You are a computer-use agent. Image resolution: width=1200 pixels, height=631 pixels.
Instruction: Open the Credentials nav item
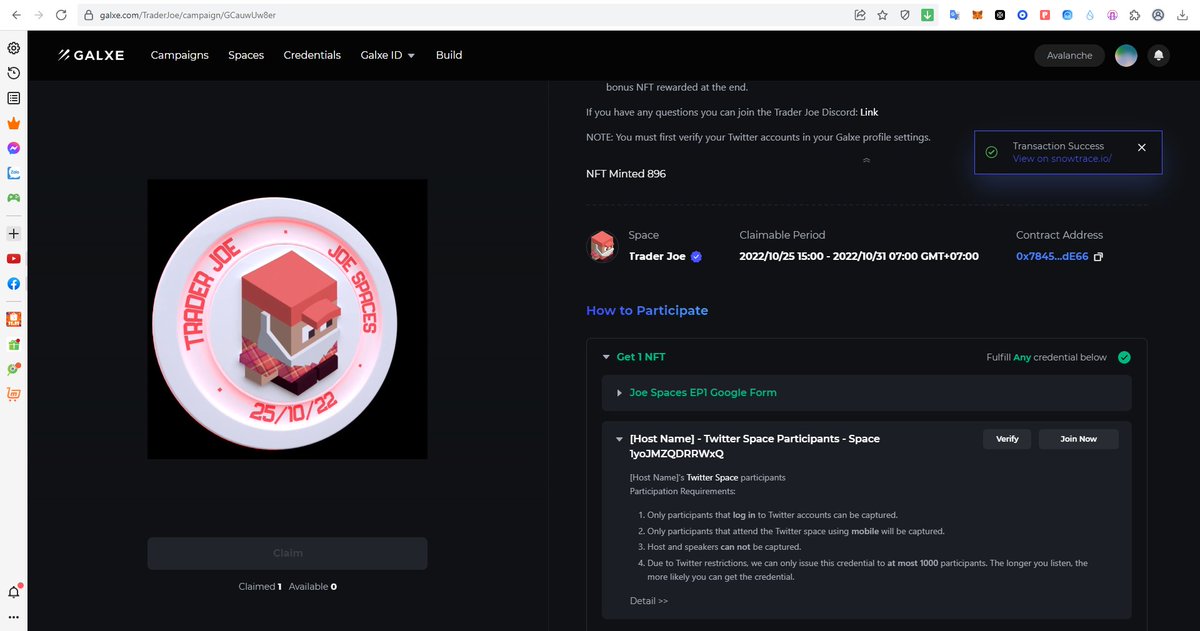pyautogui.click(x=312, y=55)
